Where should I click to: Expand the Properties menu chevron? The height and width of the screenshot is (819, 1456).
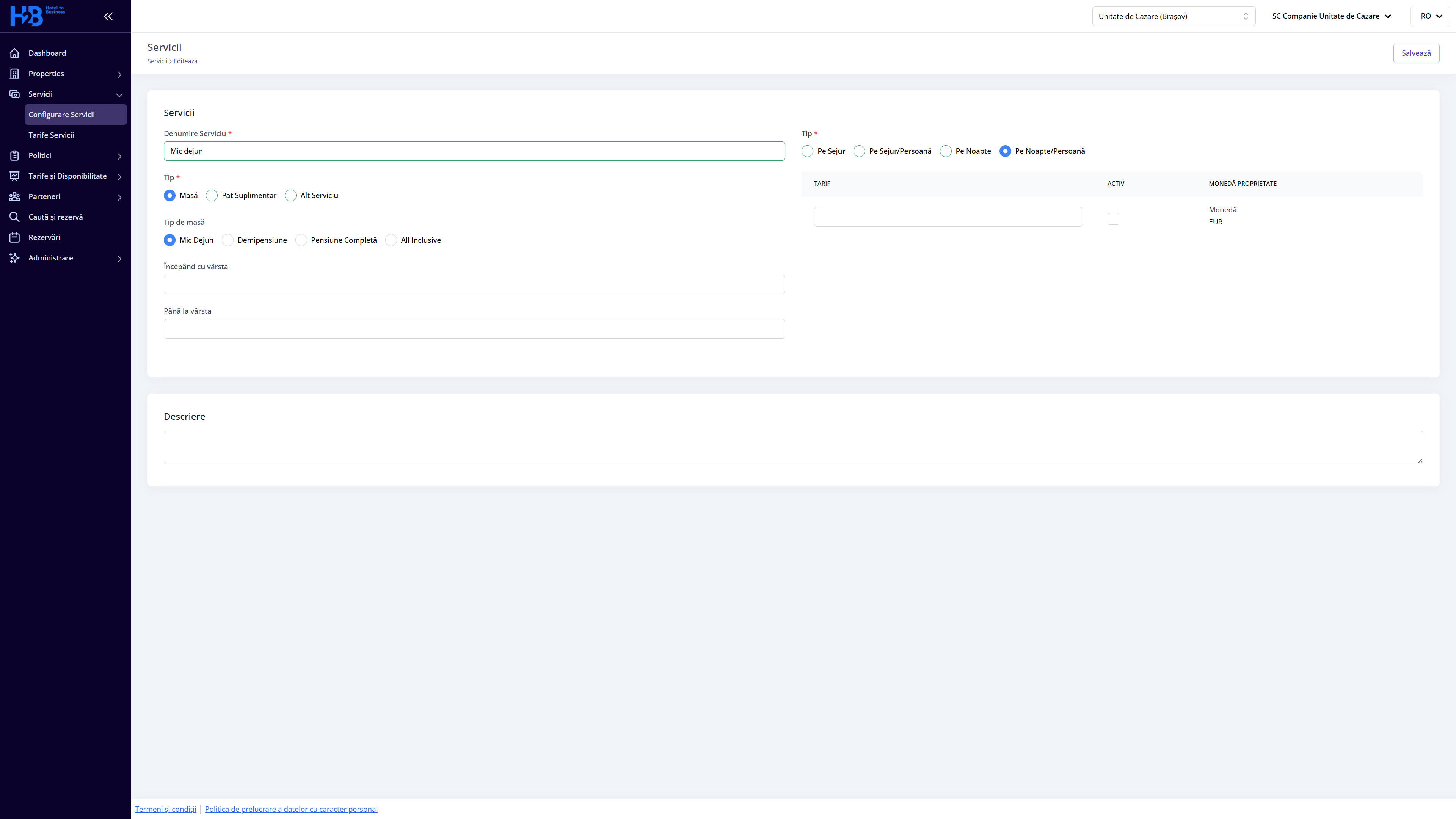[x=119, y=74]
